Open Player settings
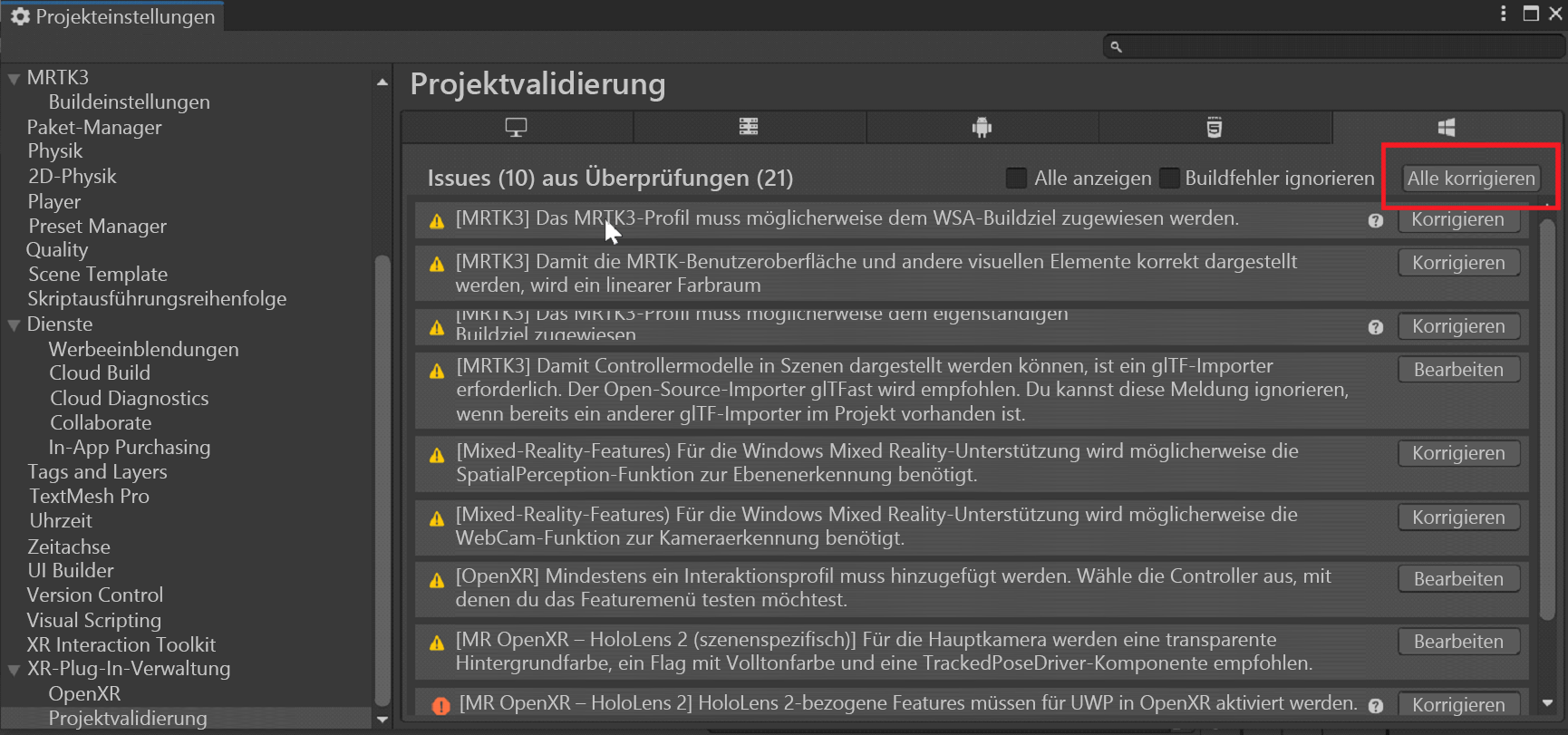 click(53, 202)
